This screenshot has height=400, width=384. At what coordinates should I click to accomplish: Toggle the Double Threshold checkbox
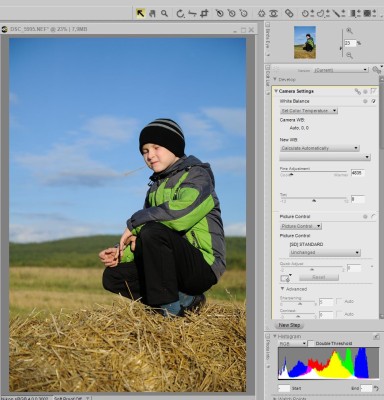[311, 343]
